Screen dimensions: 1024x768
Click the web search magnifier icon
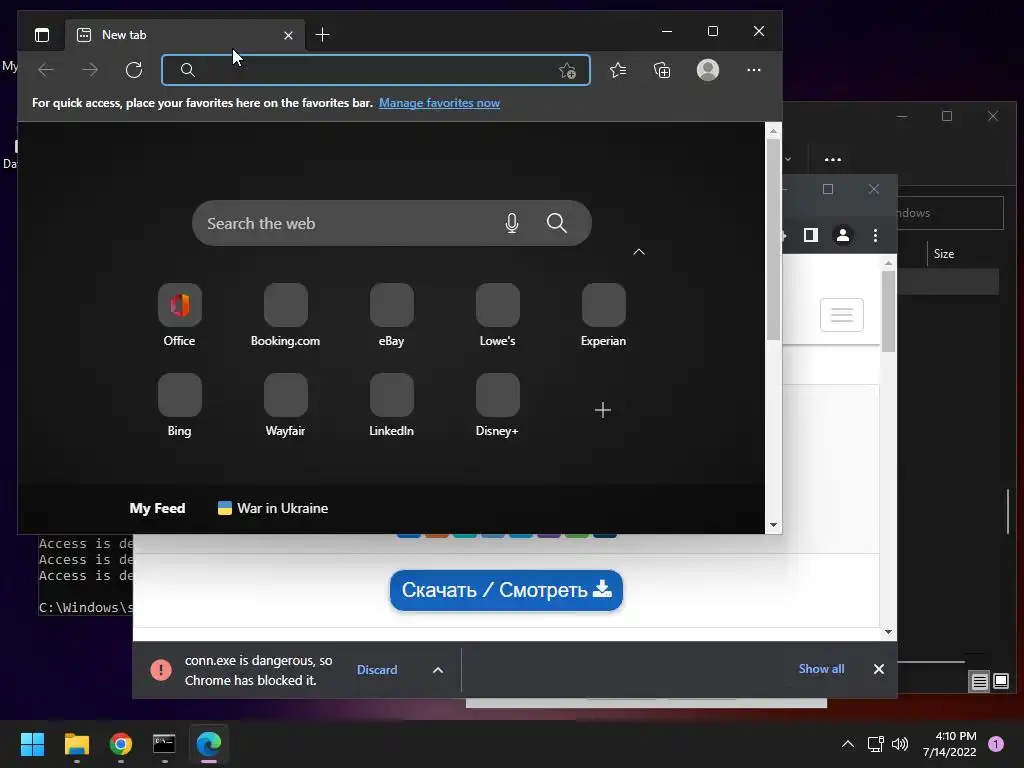point(556,223)
